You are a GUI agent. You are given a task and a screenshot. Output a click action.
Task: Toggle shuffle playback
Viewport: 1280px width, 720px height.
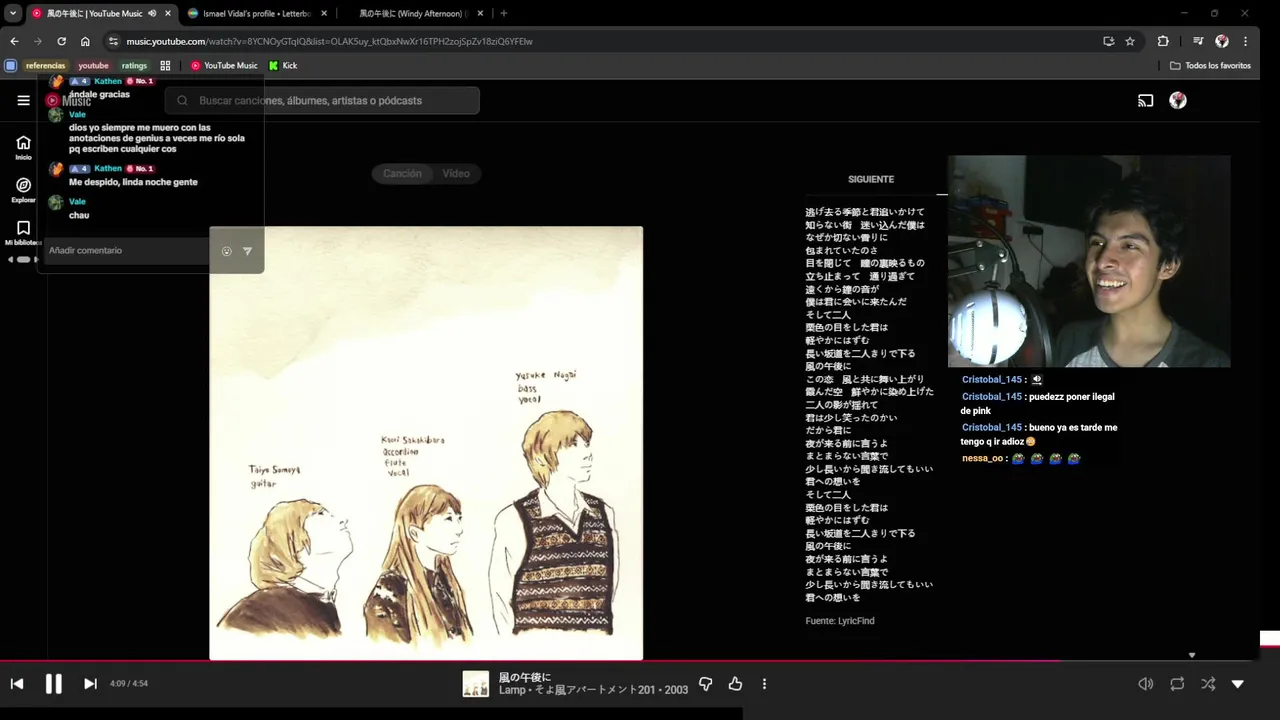coord(1208,684)
